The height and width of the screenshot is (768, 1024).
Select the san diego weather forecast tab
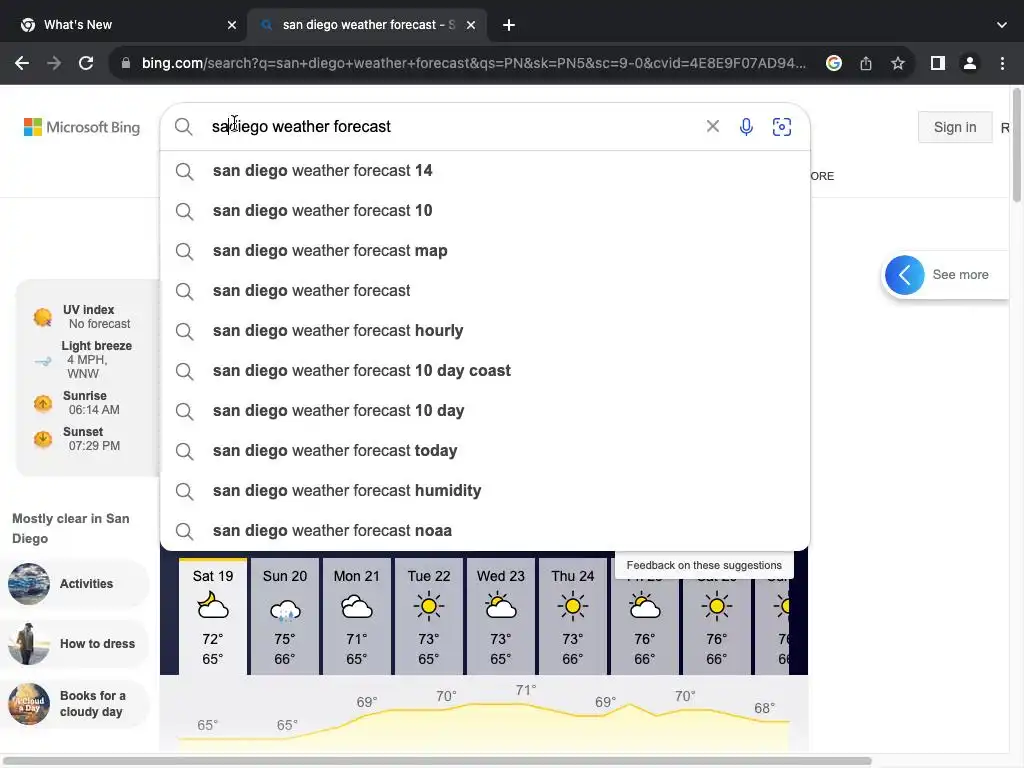tap(368, 25)
